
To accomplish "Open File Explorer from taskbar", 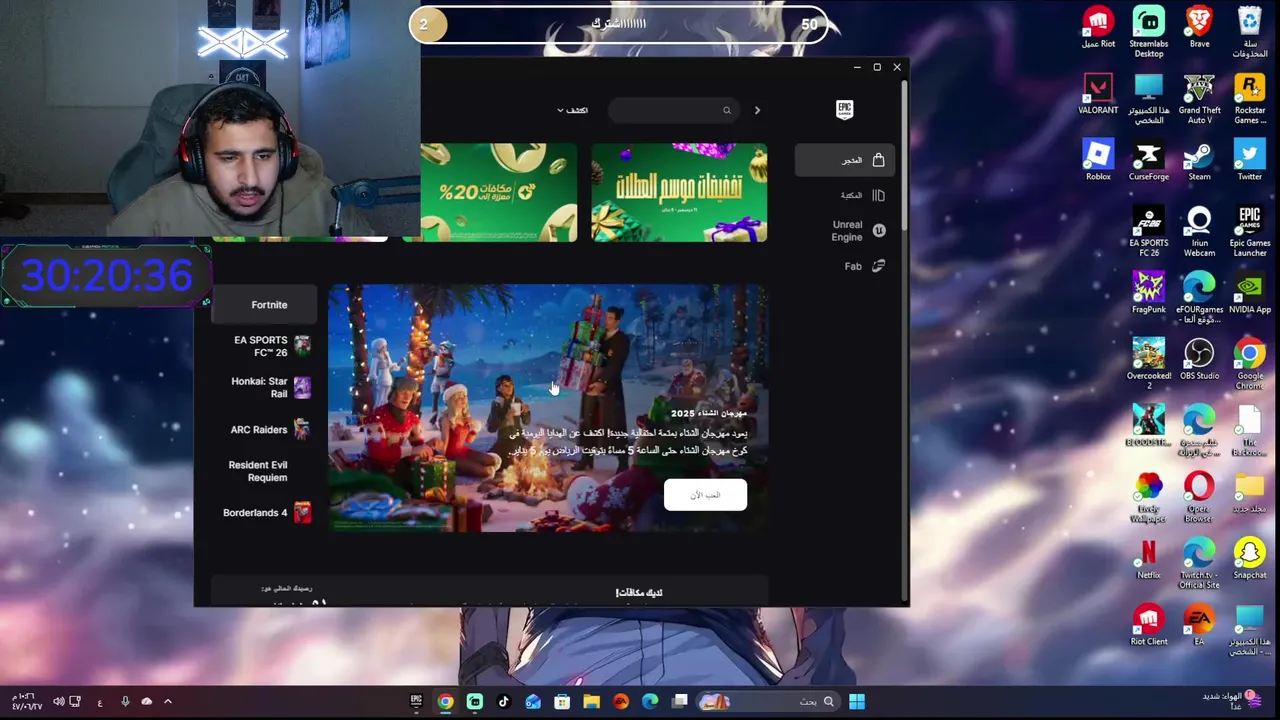I will pyautogui.click(x=591, y=702).
